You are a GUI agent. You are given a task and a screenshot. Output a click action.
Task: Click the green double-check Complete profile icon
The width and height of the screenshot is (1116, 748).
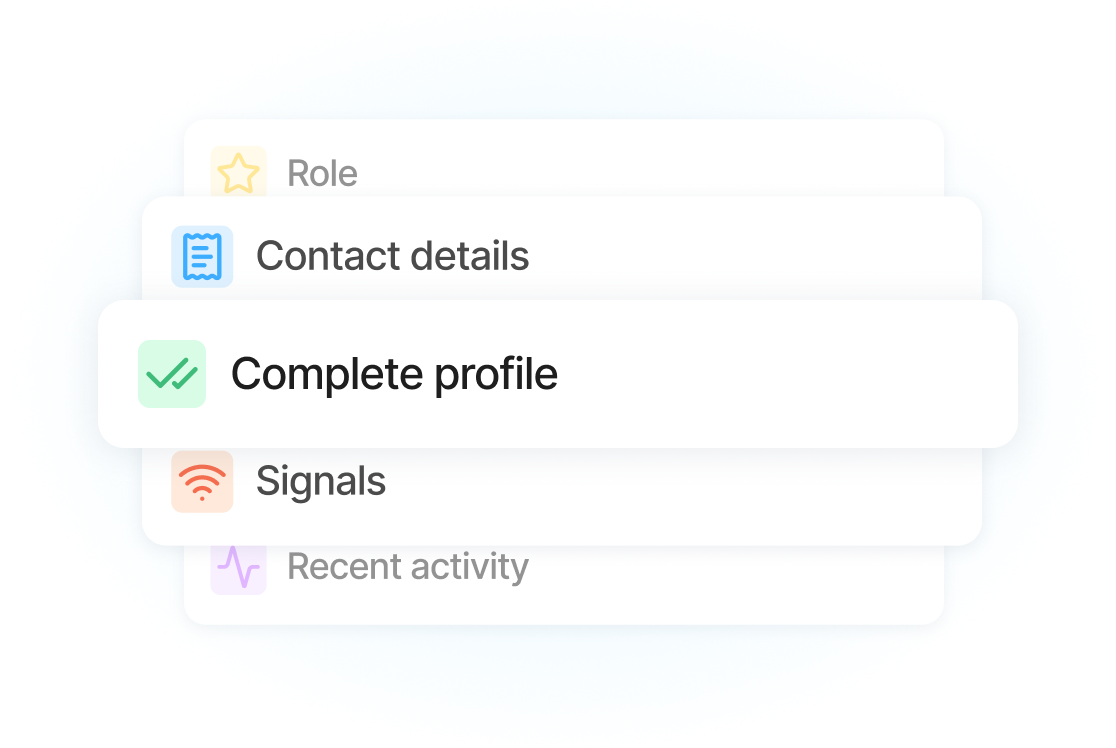pyautogui.click(x=172, y=374)
